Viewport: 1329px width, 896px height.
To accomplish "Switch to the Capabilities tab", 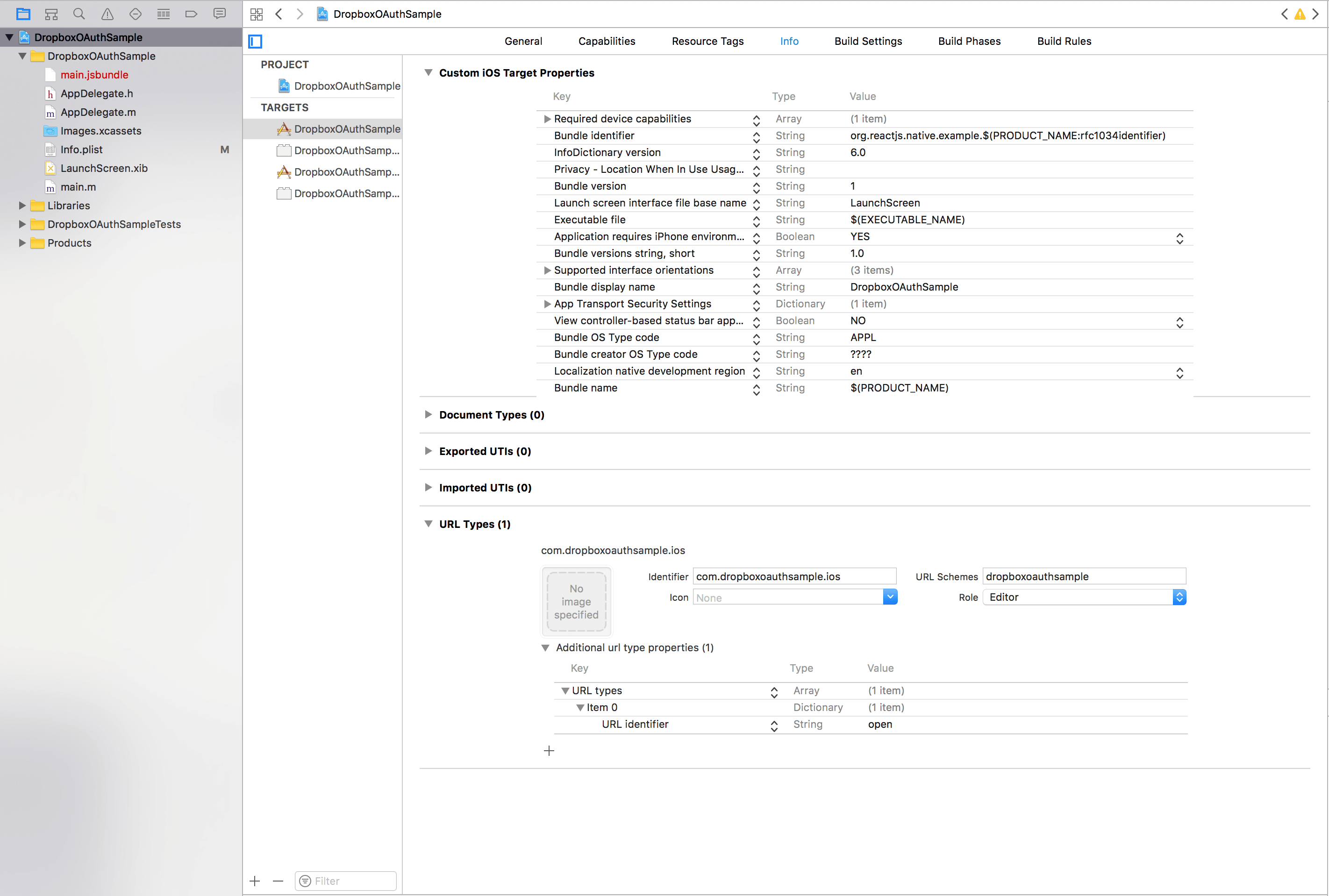I will click(607, 41).
